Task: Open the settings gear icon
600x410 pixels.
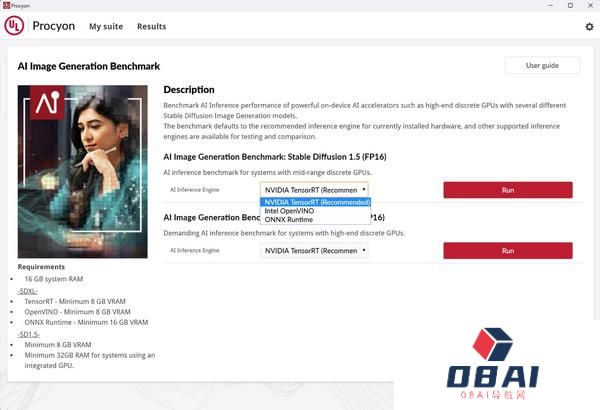Action: [589, 27]
